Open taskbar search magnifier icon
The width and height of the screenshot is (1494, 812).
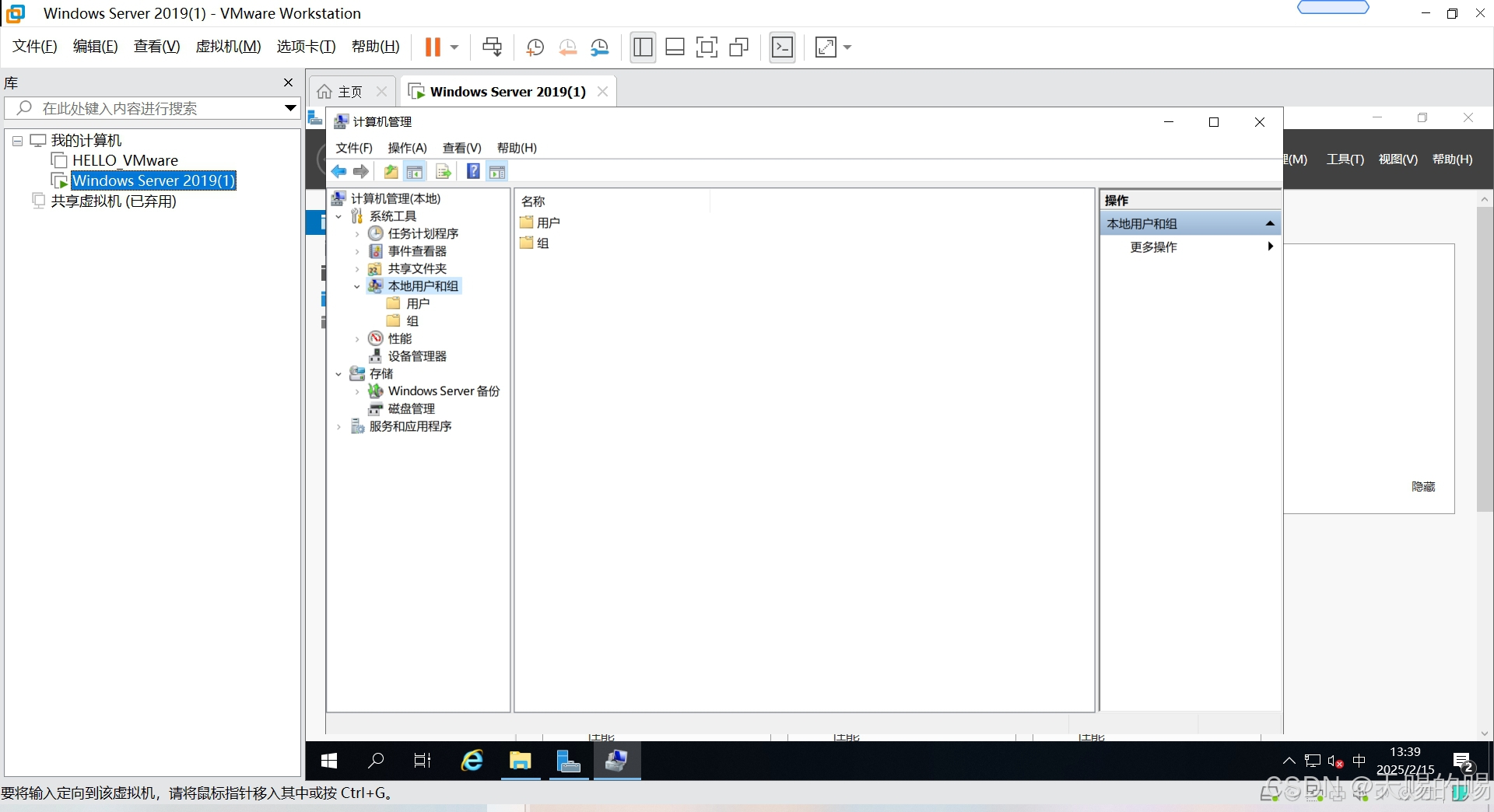point(377,761)
